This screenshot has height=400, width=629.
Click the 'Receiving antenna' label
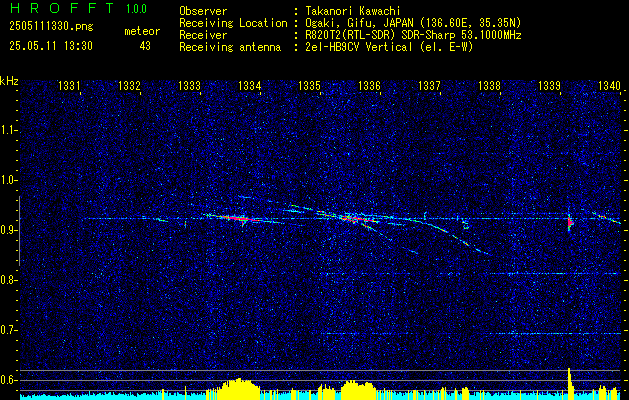(x=230, y=47)
